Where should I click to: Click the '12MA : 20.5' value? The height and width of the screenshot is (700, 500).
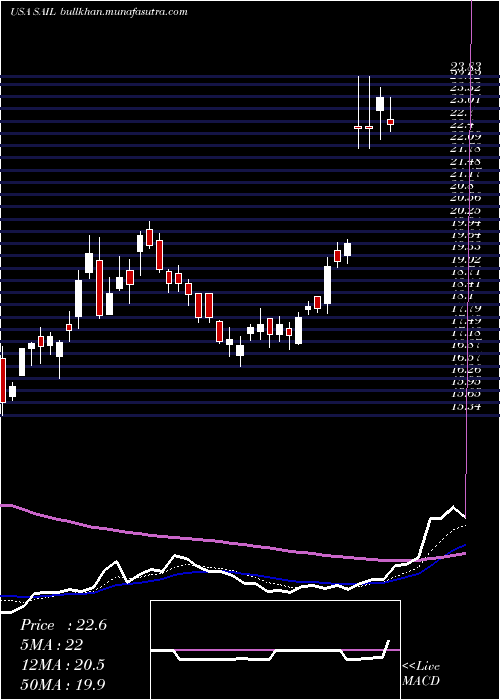[62, 665]
